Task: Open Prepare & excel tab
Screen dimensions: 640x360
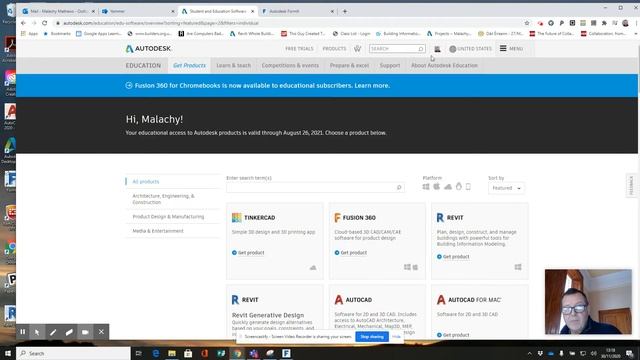Action: pos(349,65)
